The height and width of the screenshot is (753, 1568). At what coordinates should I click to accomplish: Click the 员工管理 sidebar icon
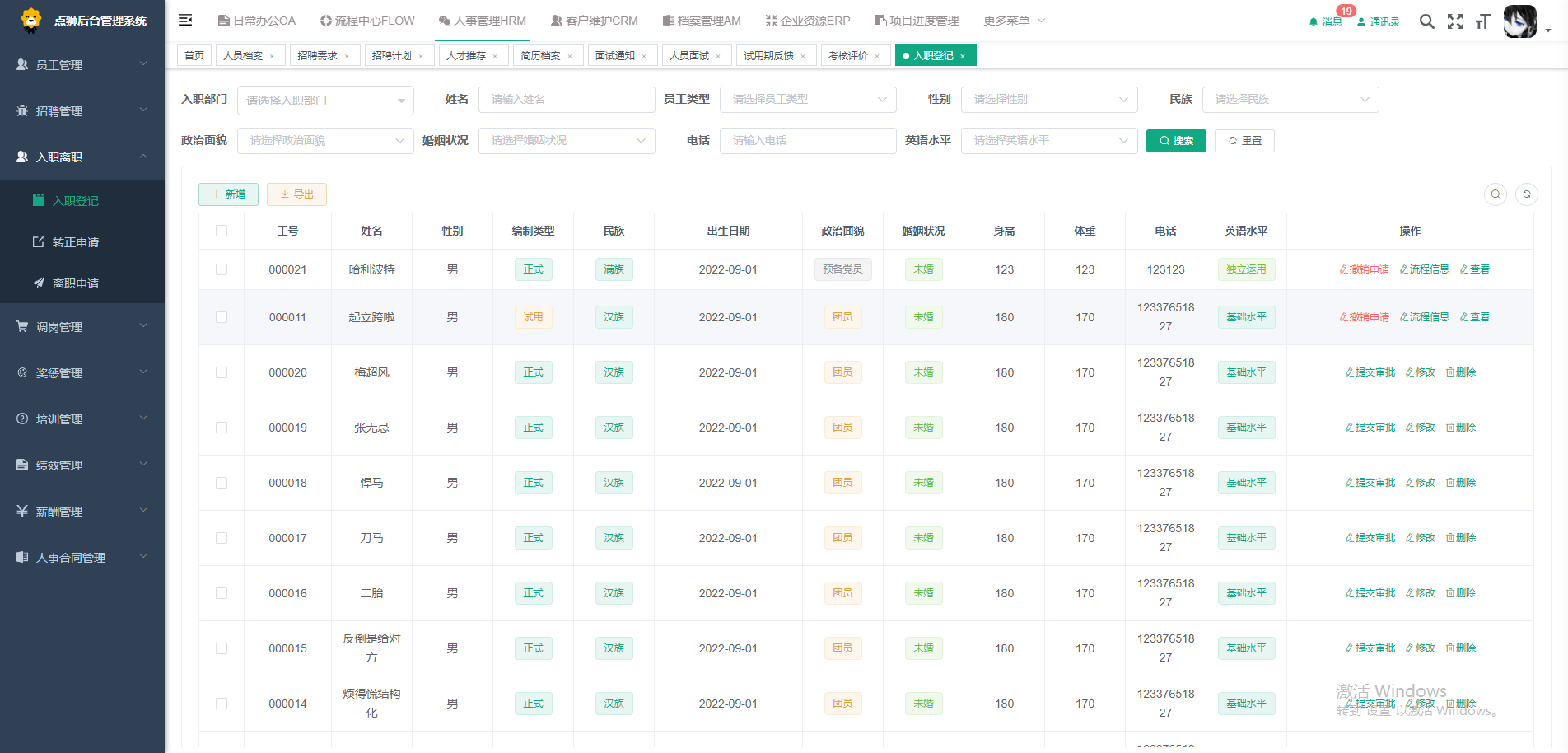click(22, 64)
